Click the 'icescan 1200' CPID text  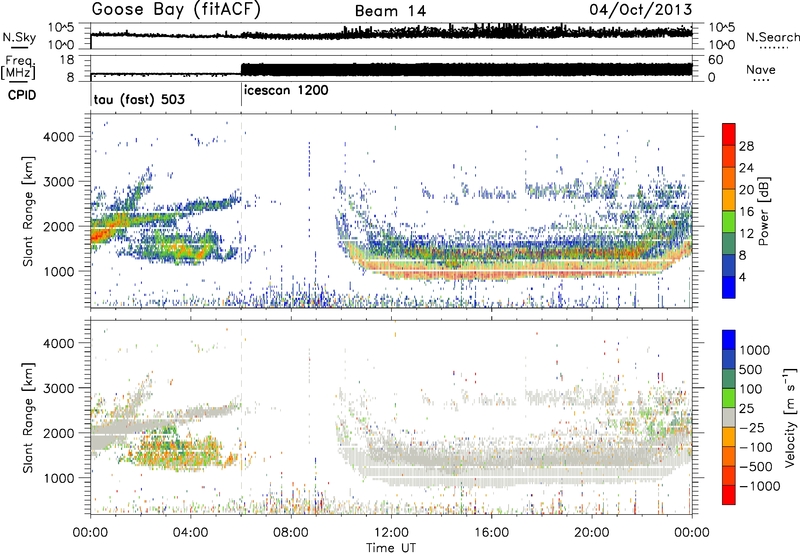(x=286, y=91)
